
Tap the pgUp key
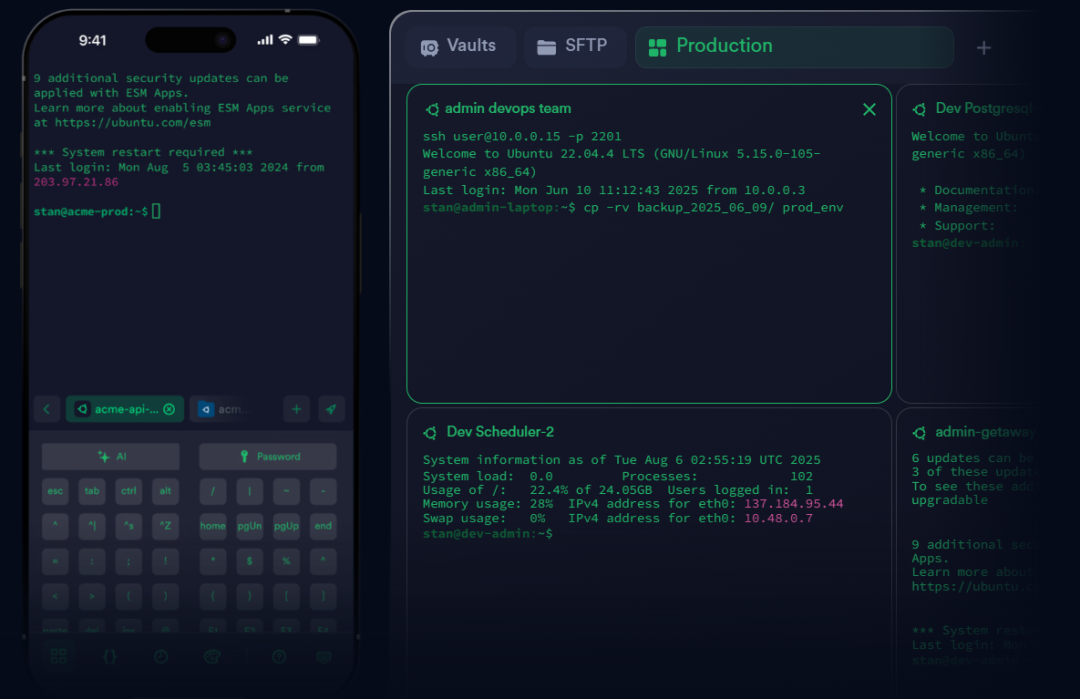[287, 526]
